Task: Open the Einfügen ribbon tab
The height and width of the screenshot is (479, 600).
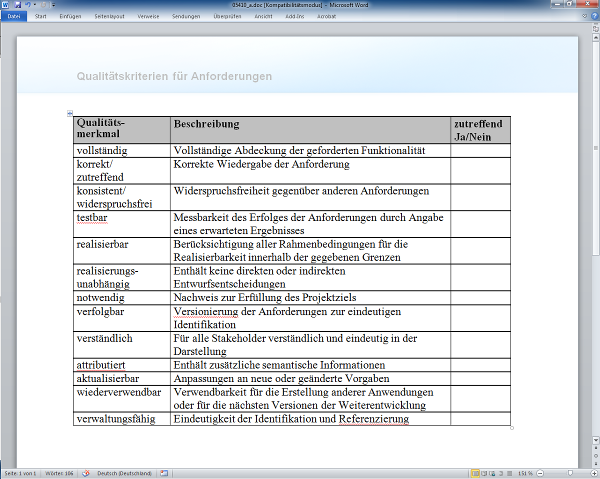Action: pos(70,17)
